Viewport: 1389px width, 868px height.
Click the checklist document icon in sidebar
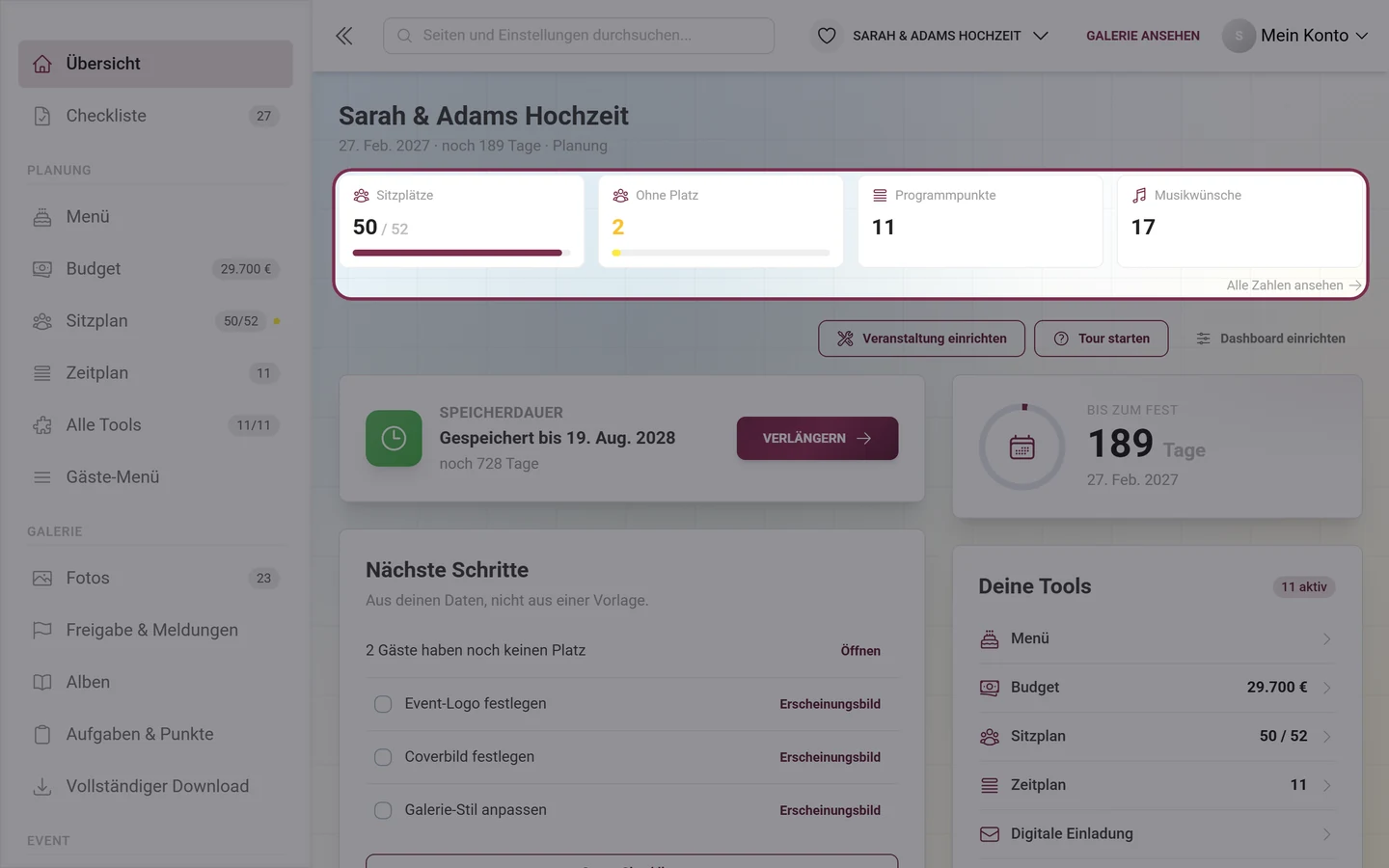[x=42, y=116]
